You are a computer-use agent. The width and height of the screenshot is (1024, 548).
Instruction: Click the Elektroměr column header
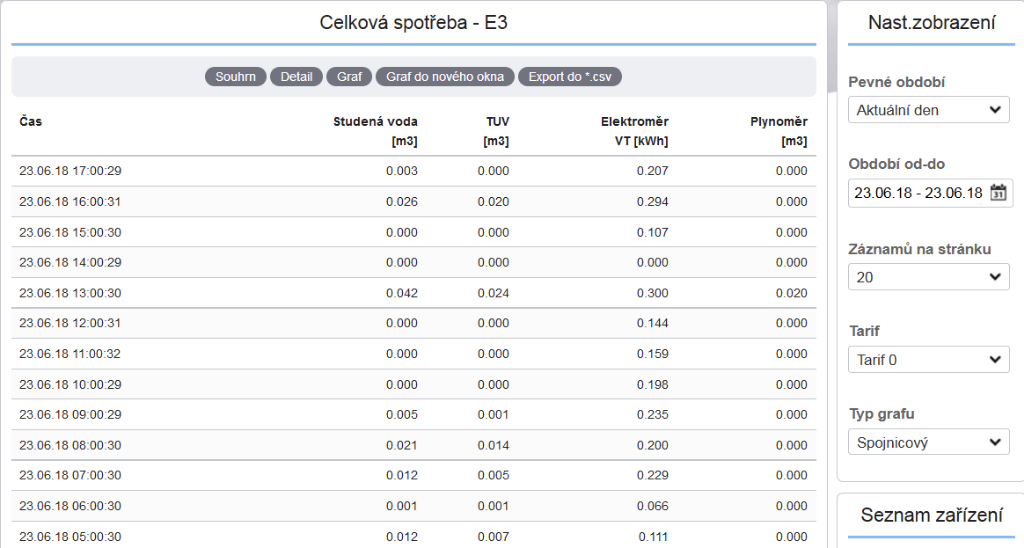point(635,131)
